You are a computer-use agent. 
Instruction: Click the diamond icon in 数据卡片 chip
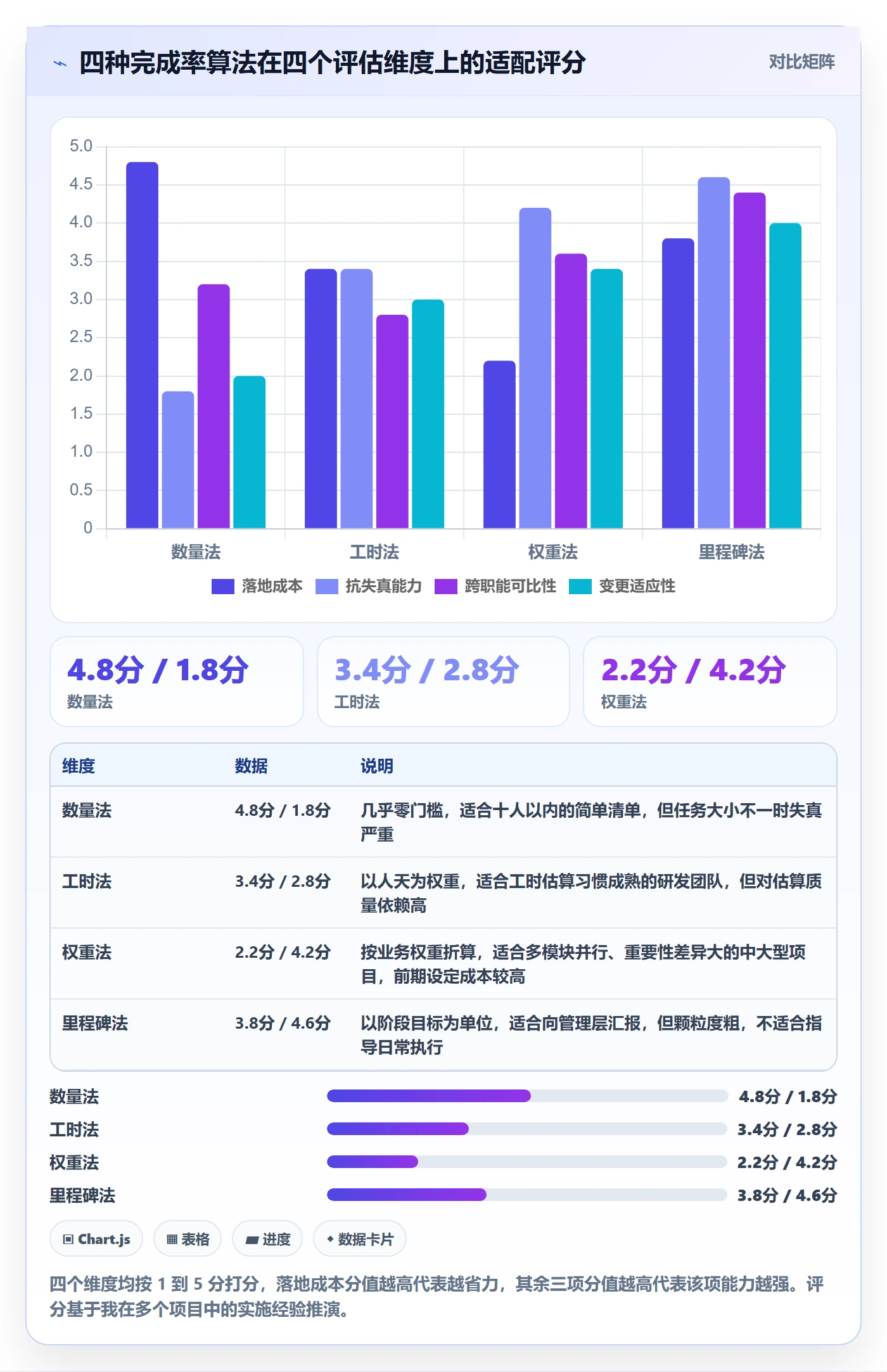(330, 1239)
